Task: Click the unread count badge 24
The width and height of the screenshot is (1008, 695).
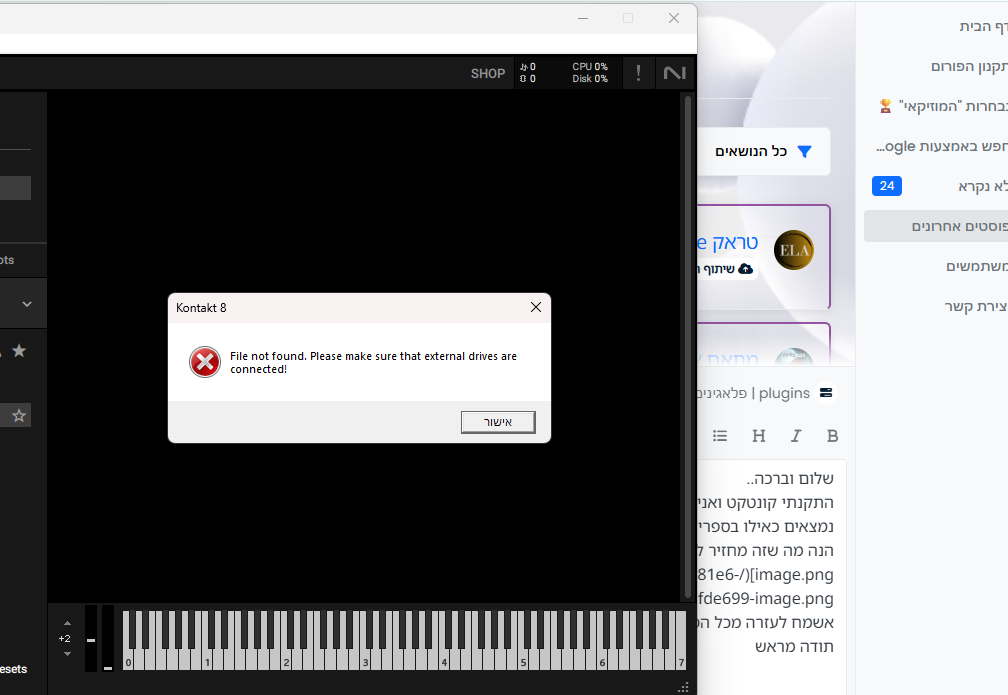Action: (887, 186)
